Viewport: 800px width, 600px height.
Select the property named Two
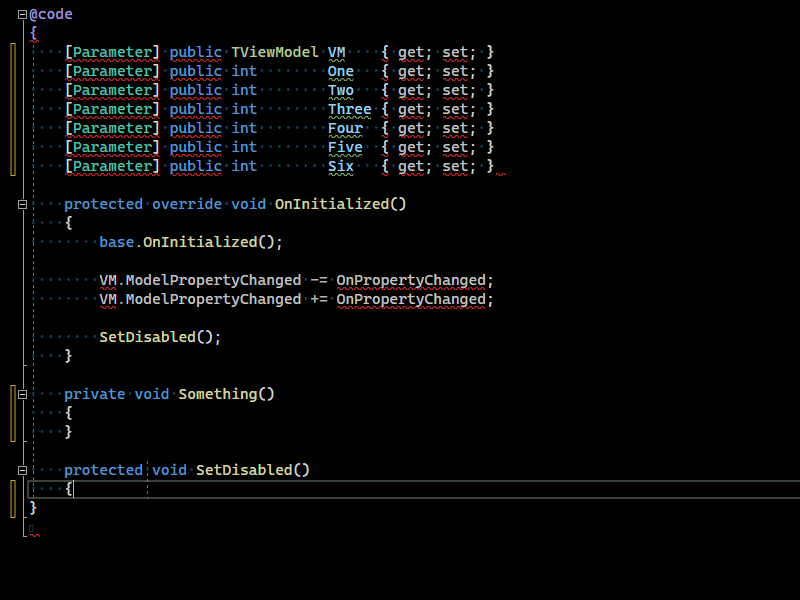point(340,90)
